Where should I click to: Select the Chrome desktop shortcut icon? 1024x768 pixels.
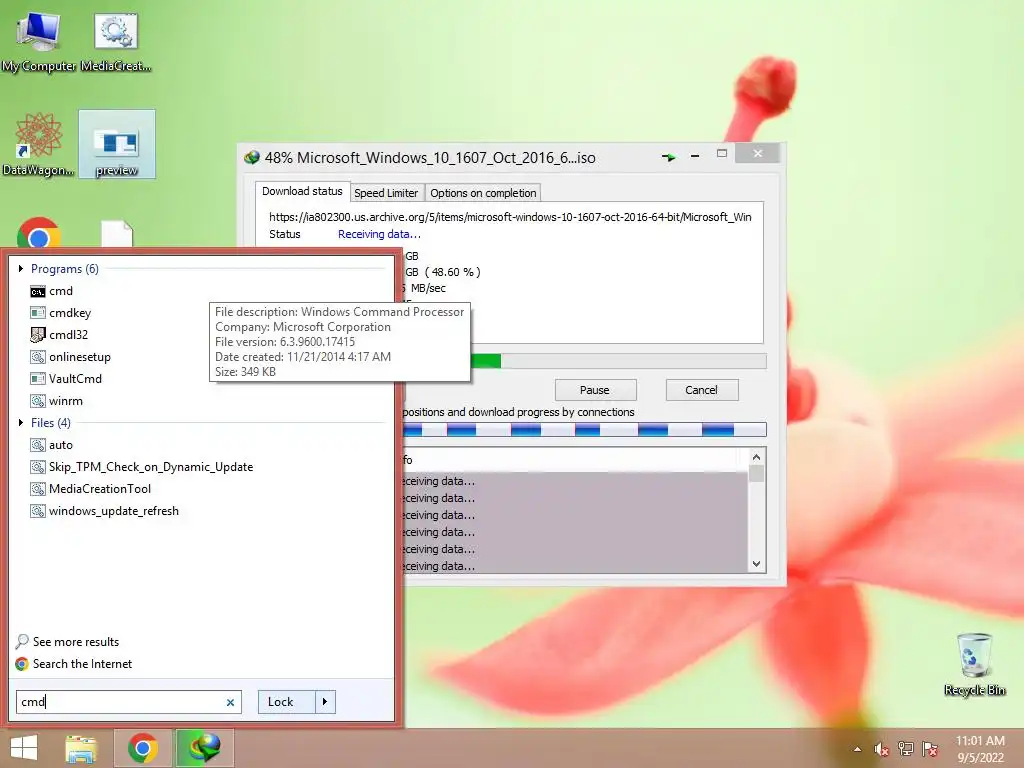point(39,234)
